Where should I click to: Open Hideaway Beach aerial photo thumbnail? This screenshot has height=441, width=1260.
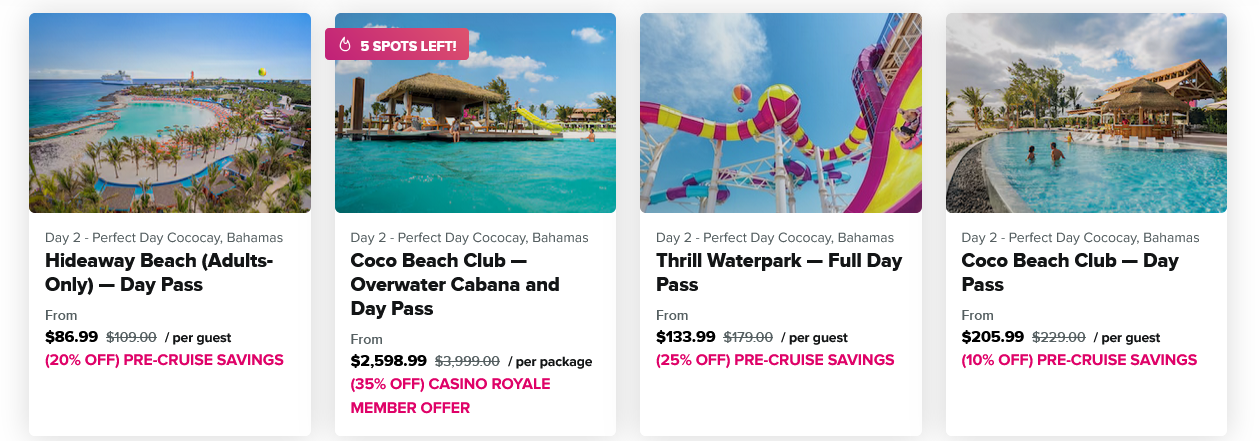170,113
